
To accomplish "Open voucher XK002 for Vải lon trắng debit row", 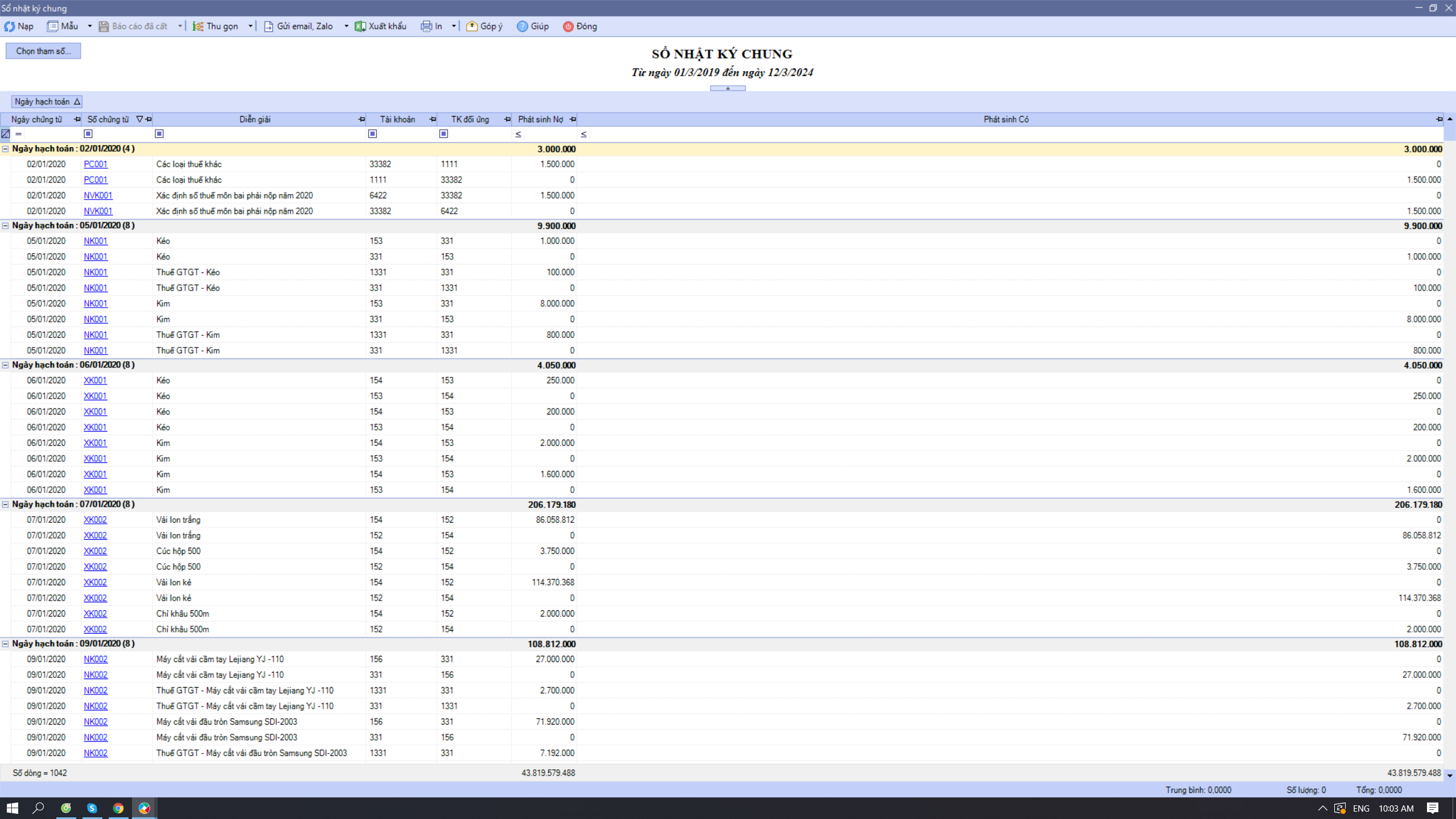I will (x=95, y=520).
